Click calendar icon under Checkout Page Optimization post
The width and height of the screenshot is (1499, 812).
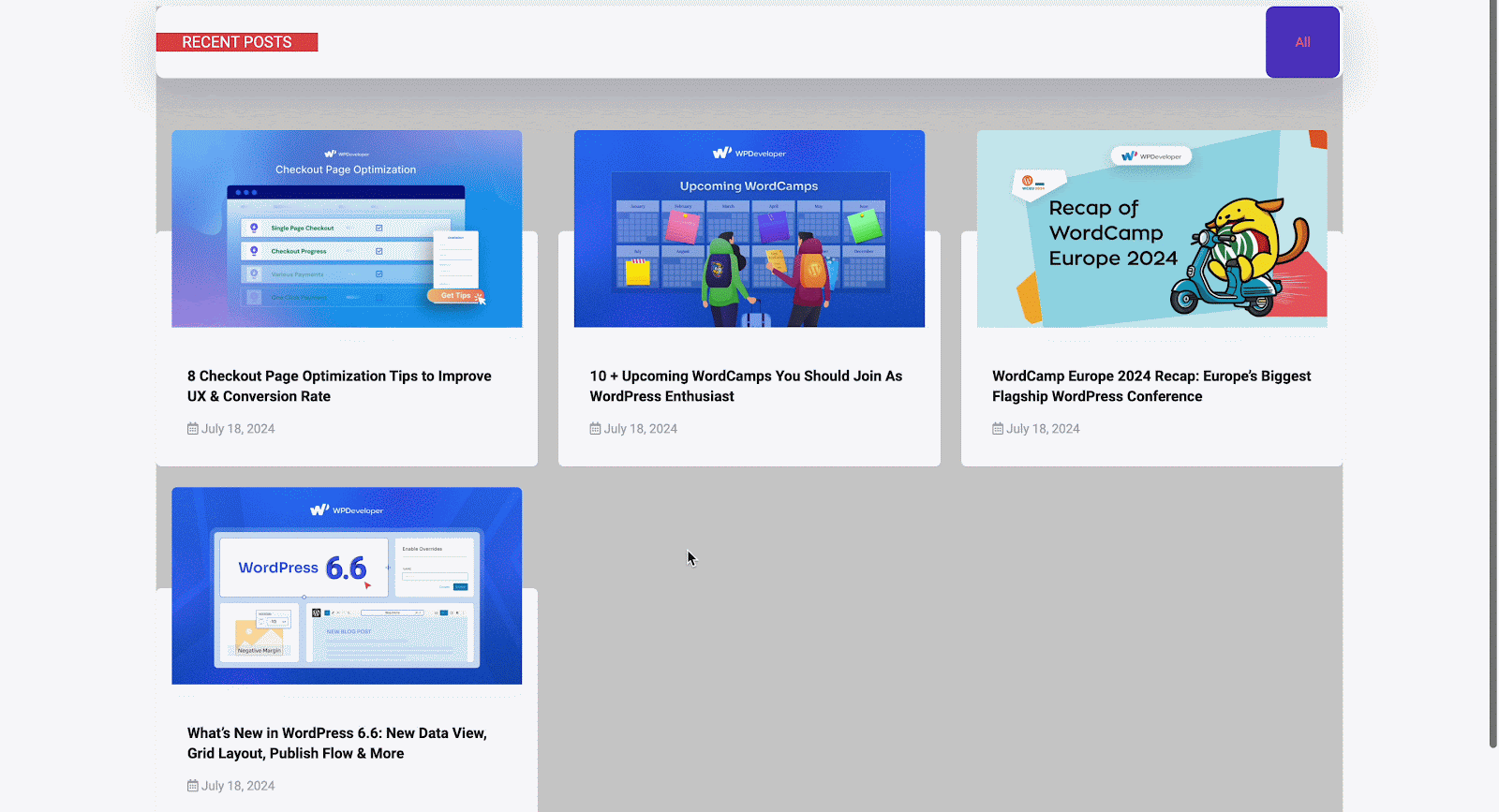point(193,429)
